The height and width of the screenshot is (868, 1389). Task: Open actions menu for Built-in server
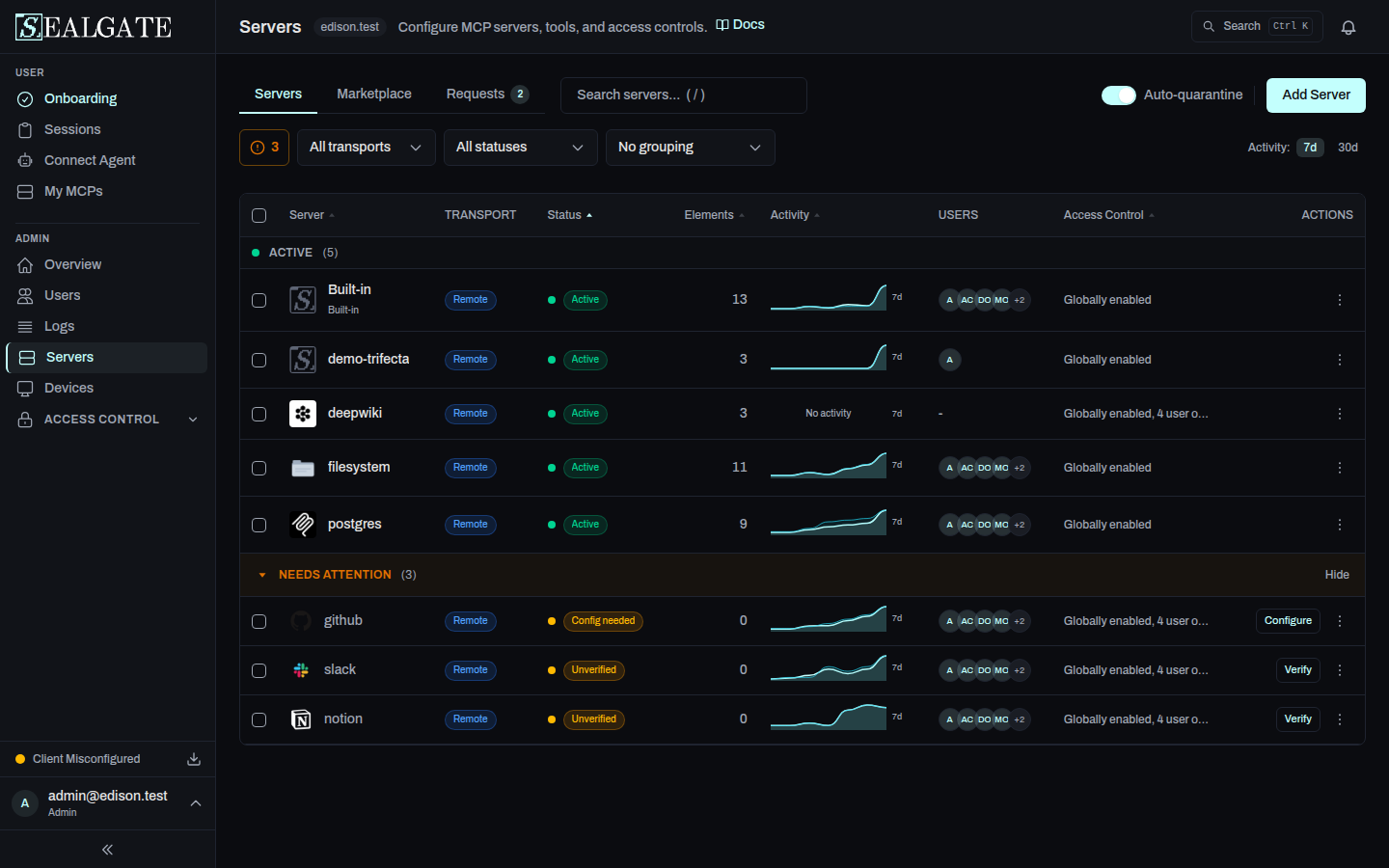pyautogui.click(x=1340, y=300)
